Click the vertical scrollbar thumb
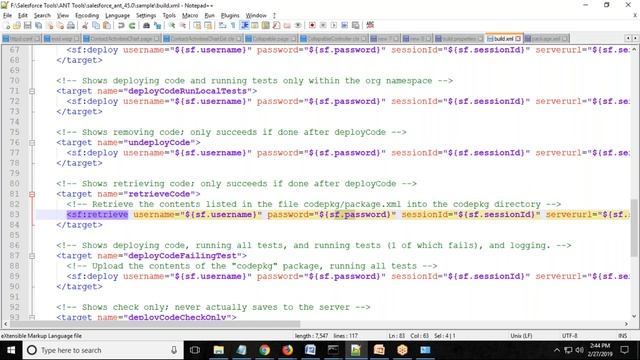The height and width of the screenshot is (360, 640). coord(634,227)
